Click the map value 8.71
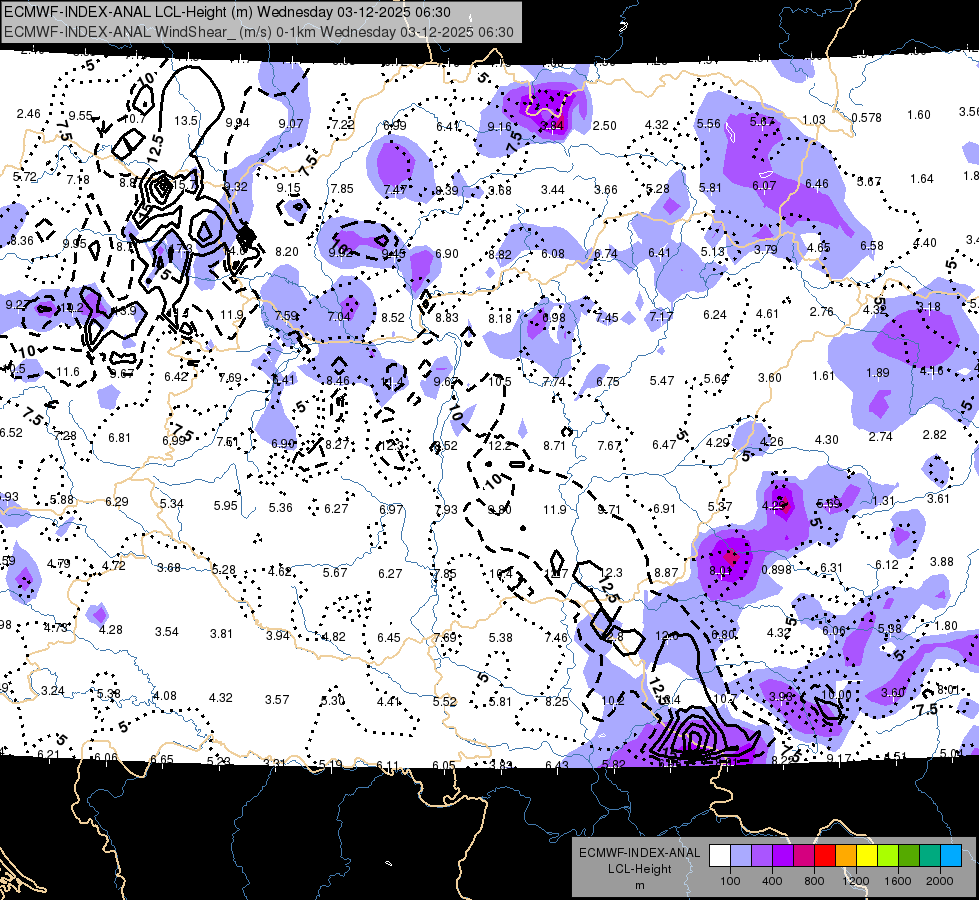The width and height of the screenshot is (979, 900). (x=554, y=446)
